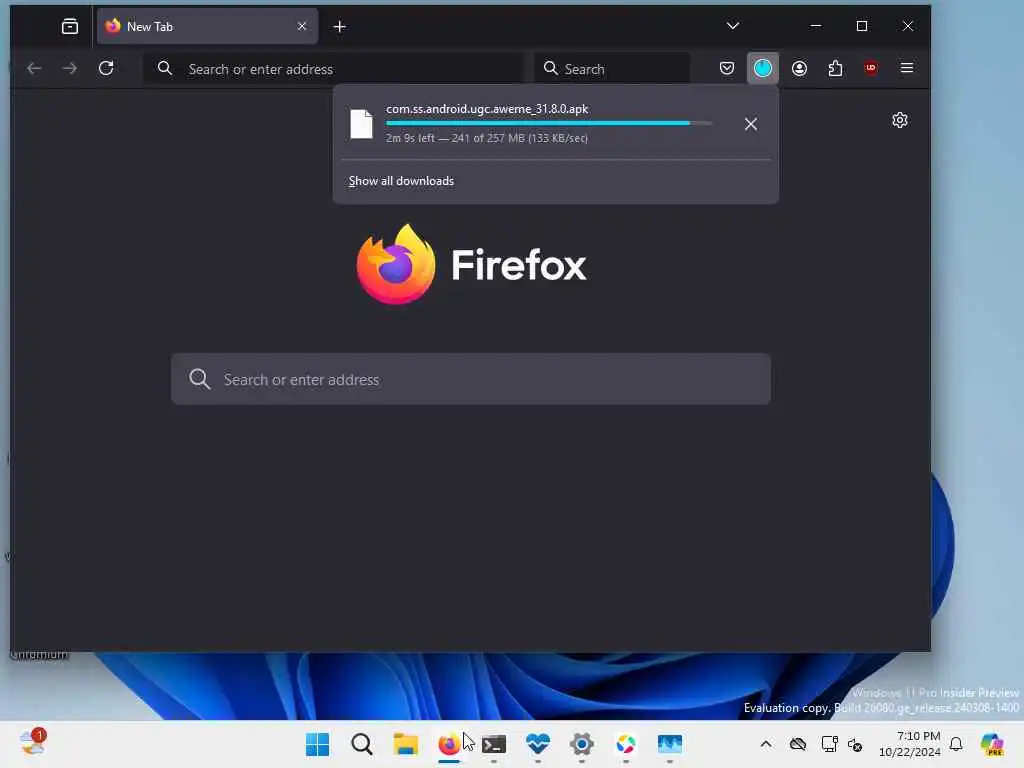Click the crossed-out cloud sync tray icon

[x=798, y=744]
